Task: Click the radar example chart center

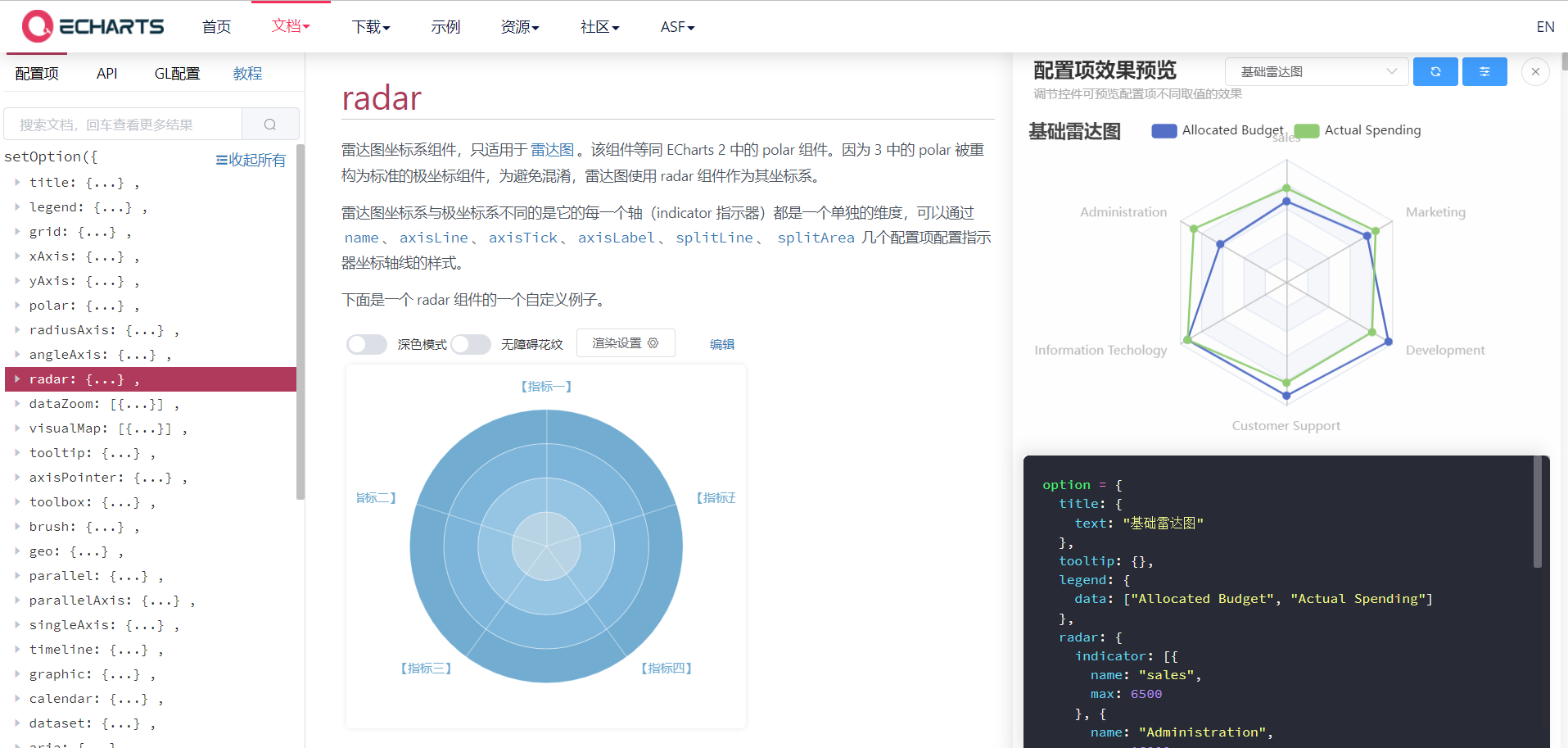Action: click(546, 546)
